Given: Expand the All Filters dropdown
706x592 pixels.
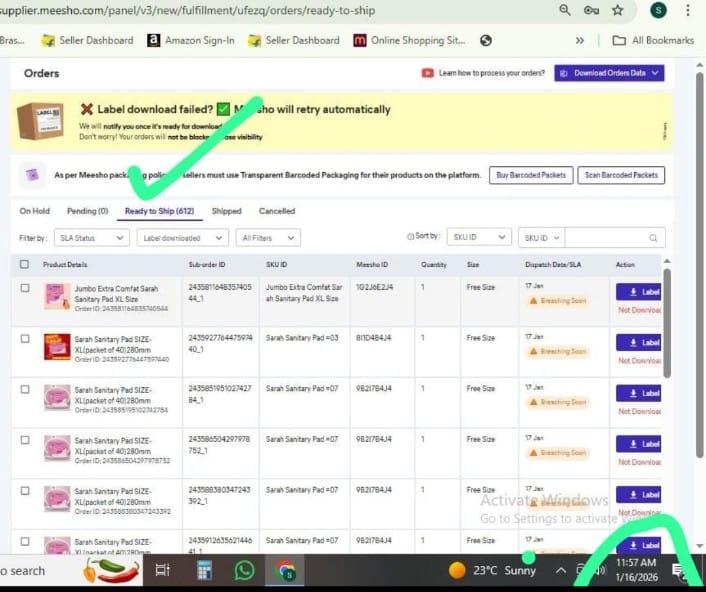Looking at the screenshot, I should tap(267, 238).
